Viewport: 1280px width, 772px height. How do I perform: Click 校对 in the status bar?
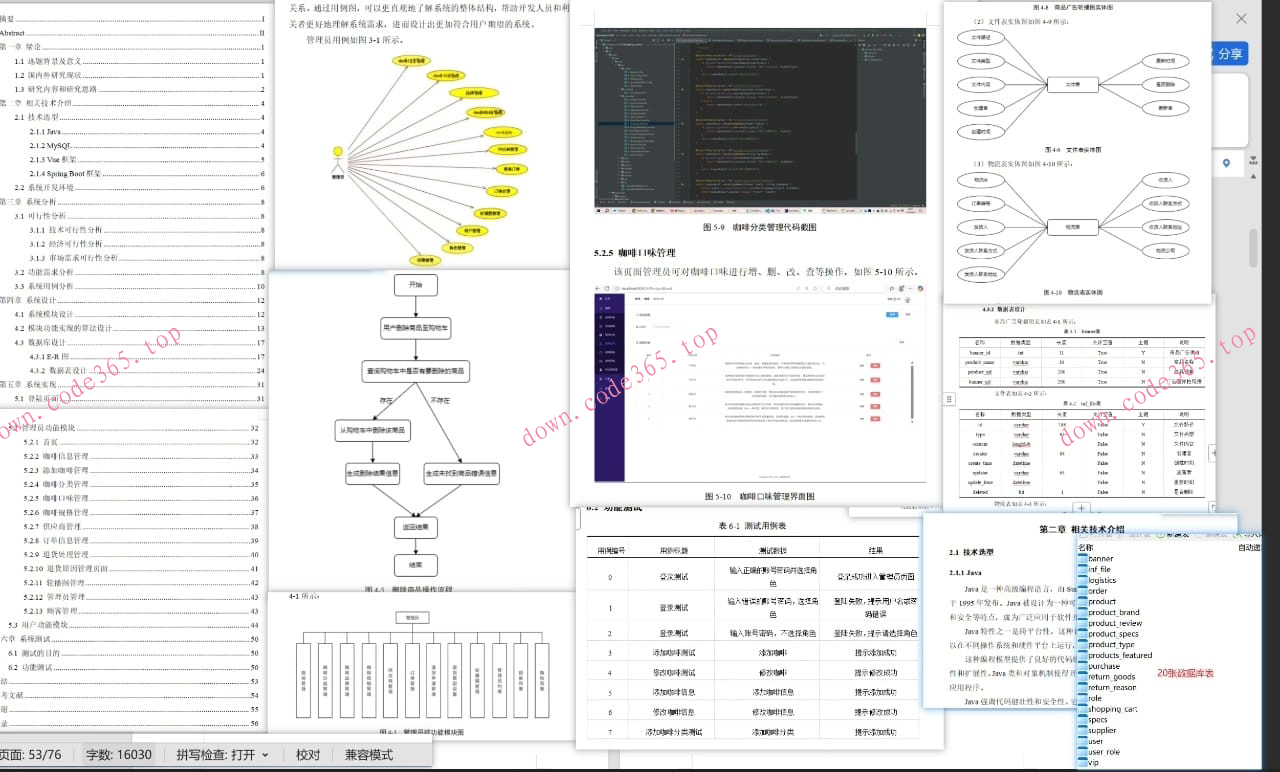(x=308, y=755)
